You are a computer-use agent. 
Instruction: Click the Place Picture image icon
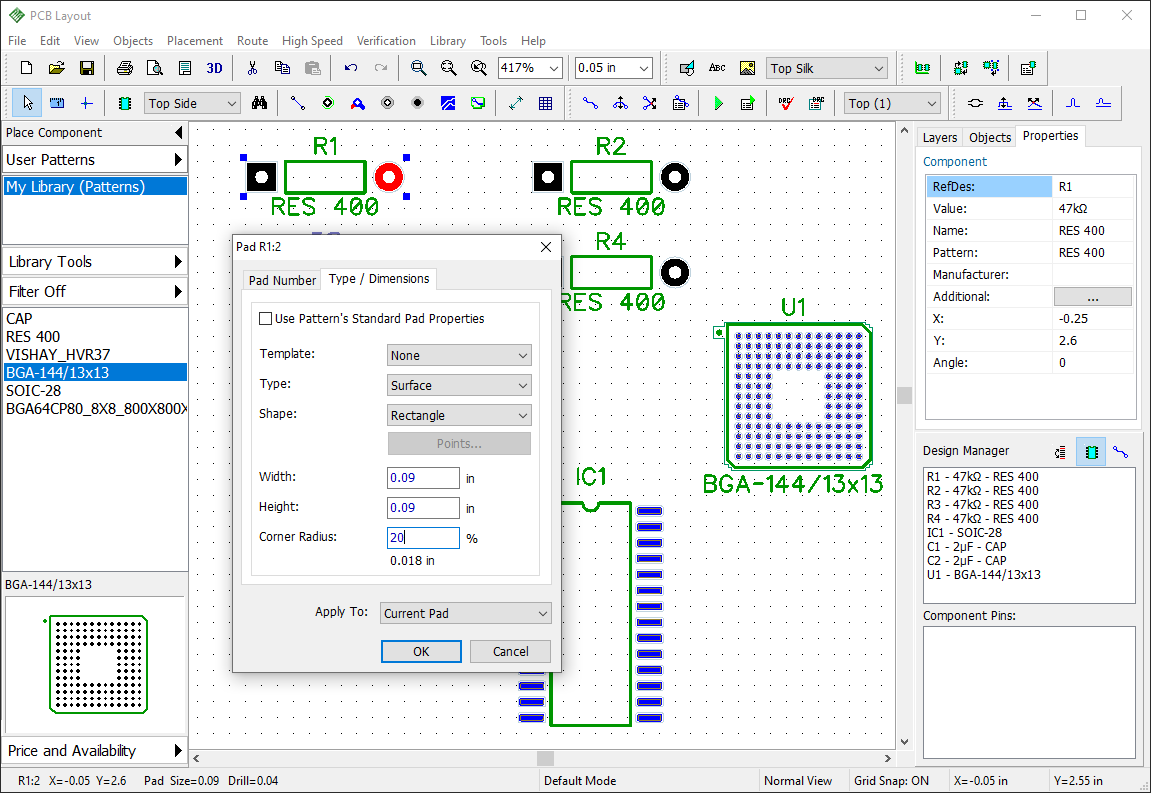(747, 68)
